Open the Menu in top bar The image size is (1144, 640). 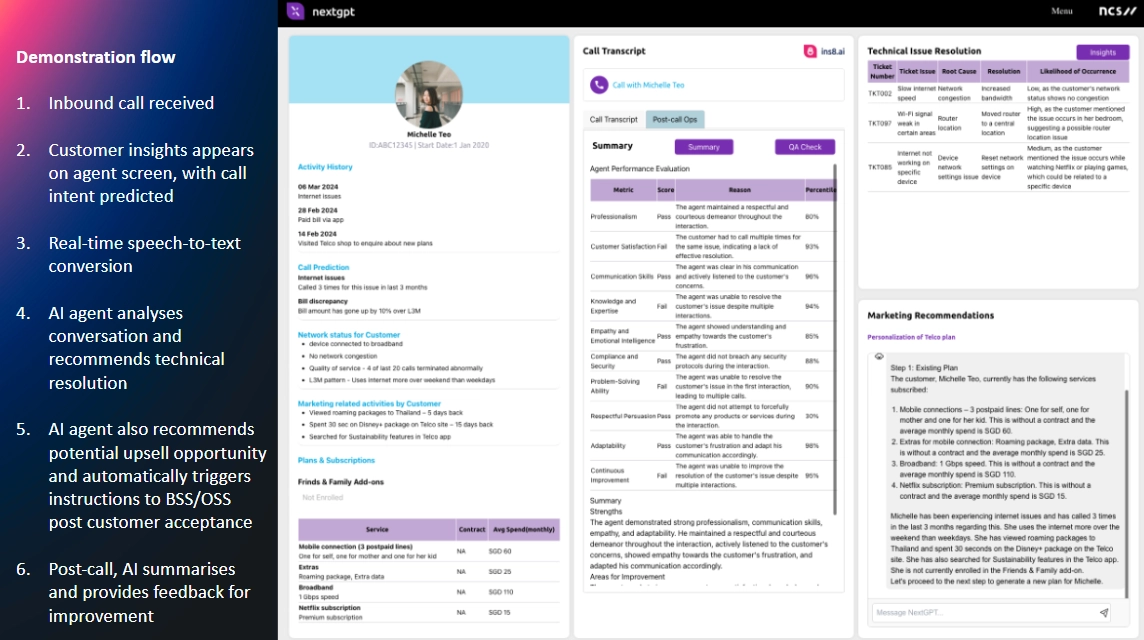click(x=1062, y=11)
